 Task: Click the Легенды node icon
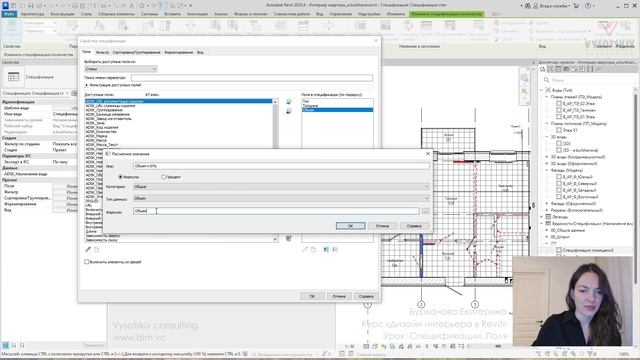pos(548,217)
